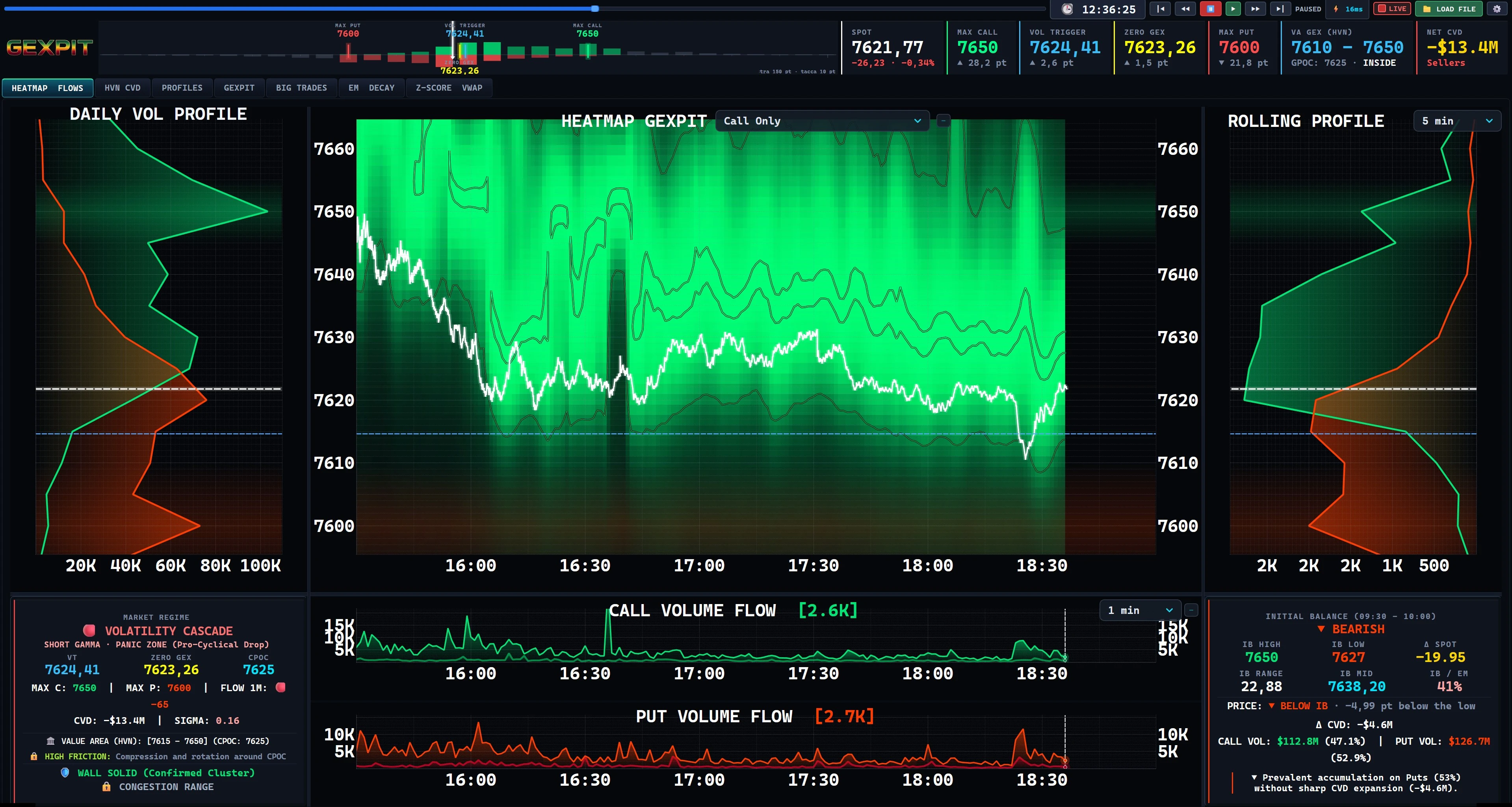1512x807 pixels.
Task: Open the 1 min volume flow dropdown
Action: coord(1140,610)
